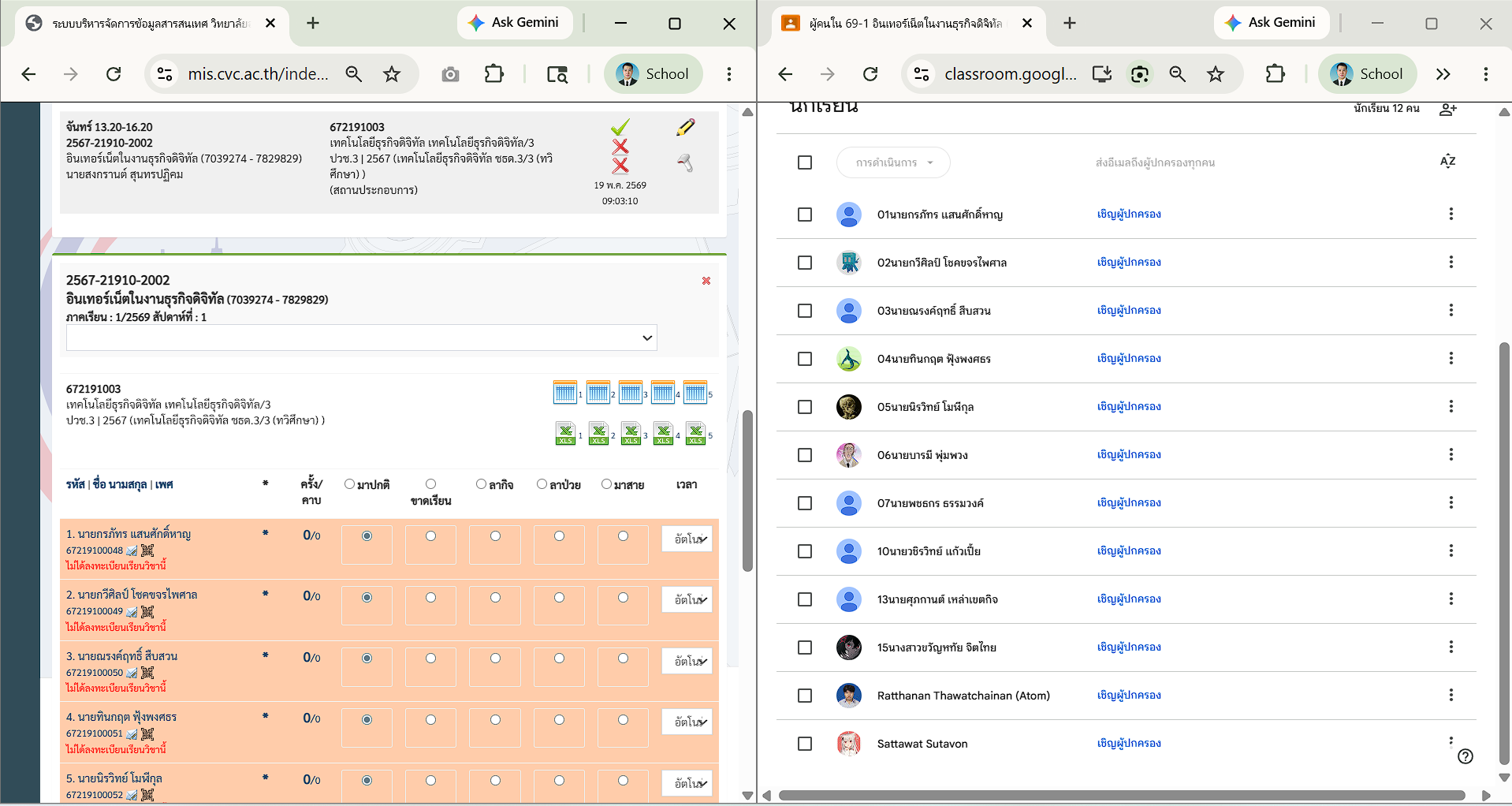Viewport: 1512px width, 806px height.
Task: Tick the checkbox for 10นายวชิรวิทย์ แก้วเบี้ย
Action: click(x=805, y=551)
